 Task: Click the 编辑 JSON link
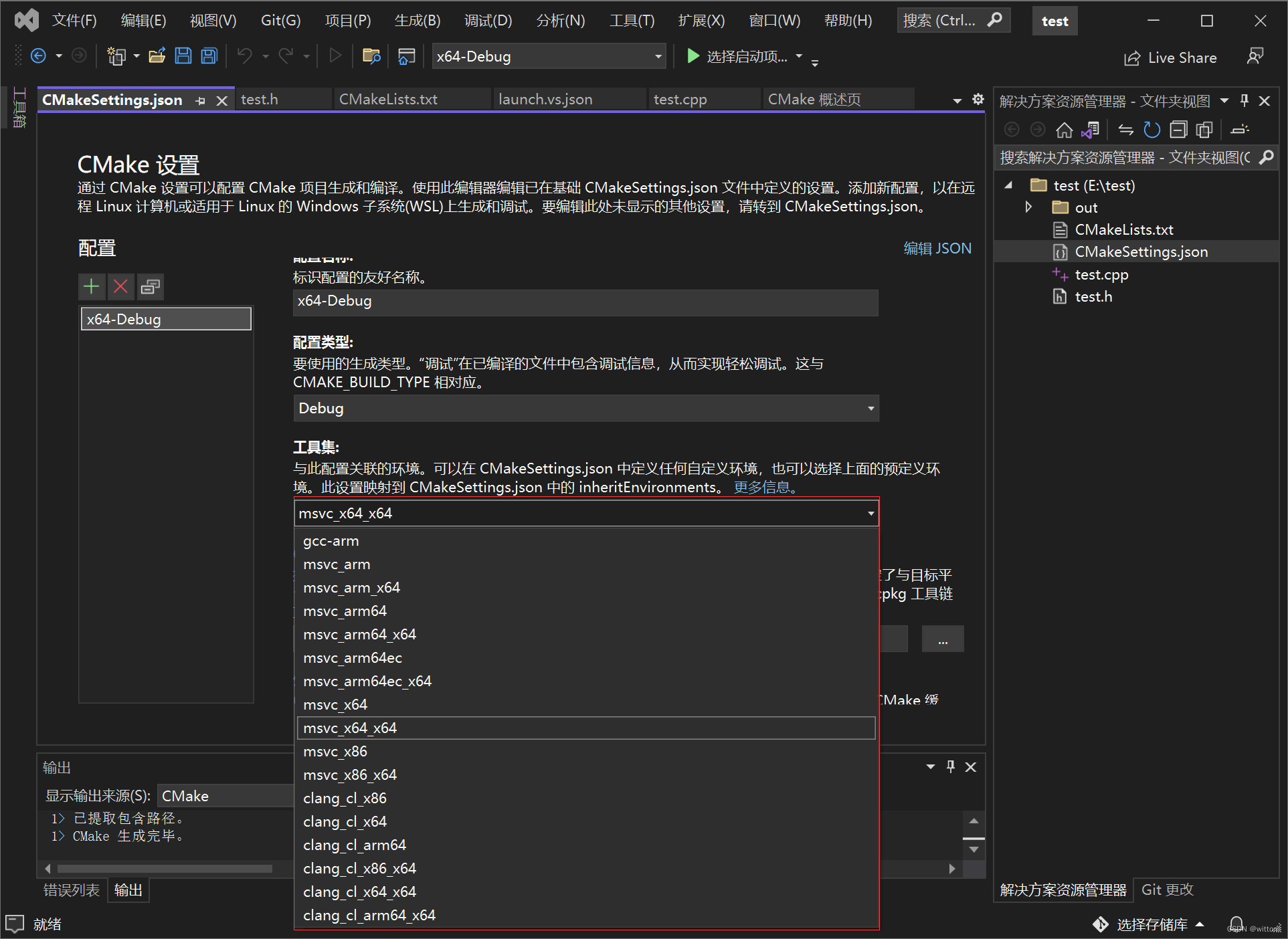tap(937, 248)
